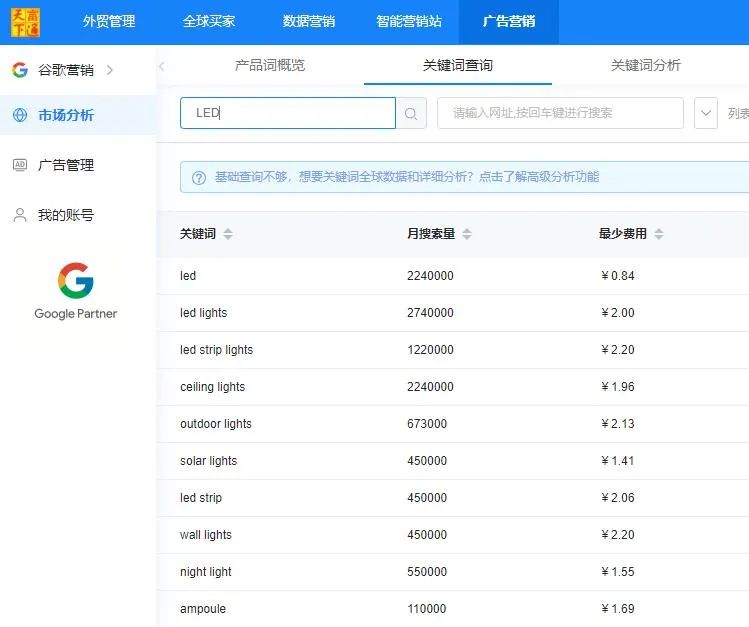Click the AD icon beside 广告管理
Image resolution: width=749 pixels, height=627 pixels.
tap(20, 165)
